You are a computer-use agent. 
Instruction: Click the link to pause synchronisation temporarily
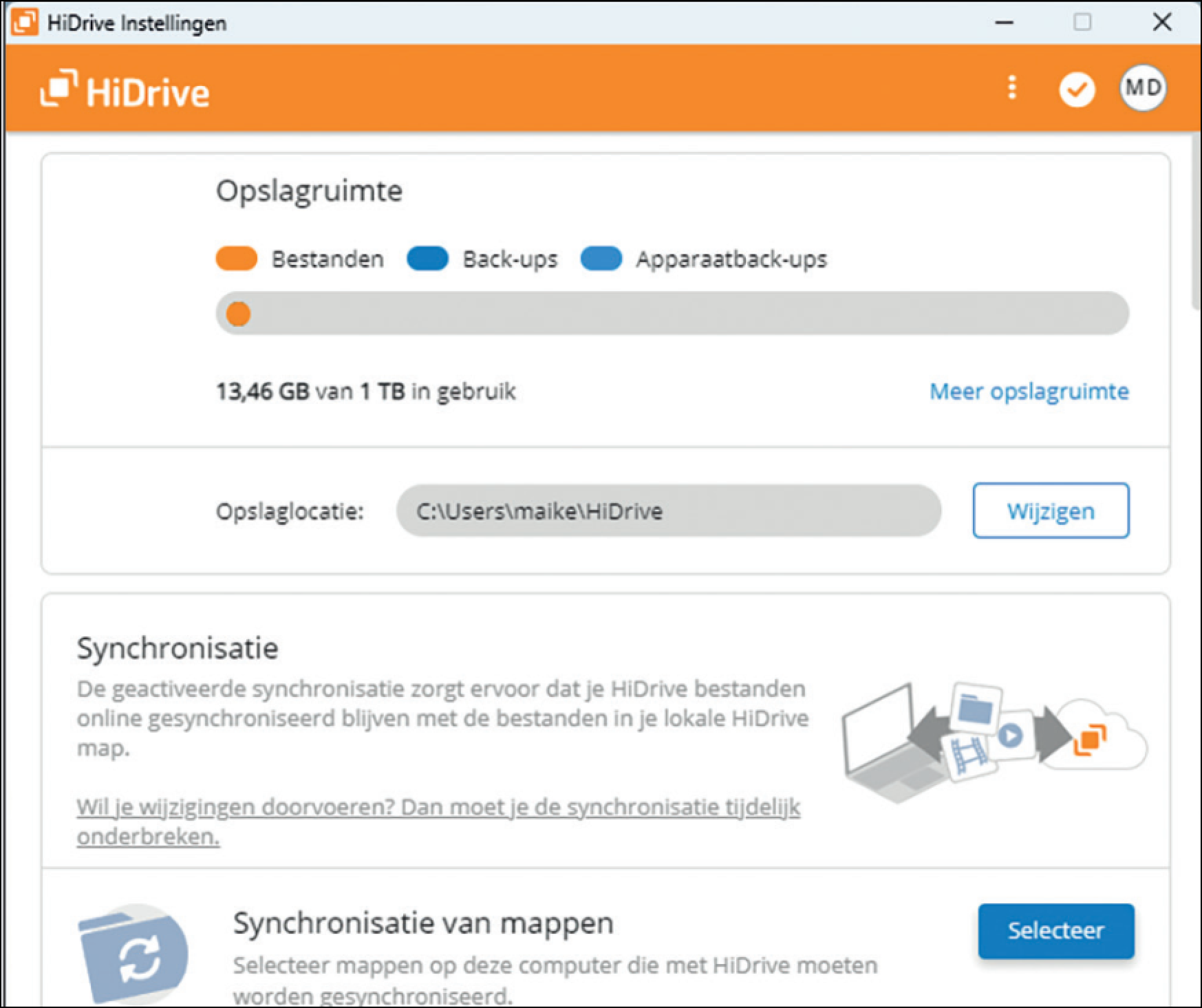438,822
